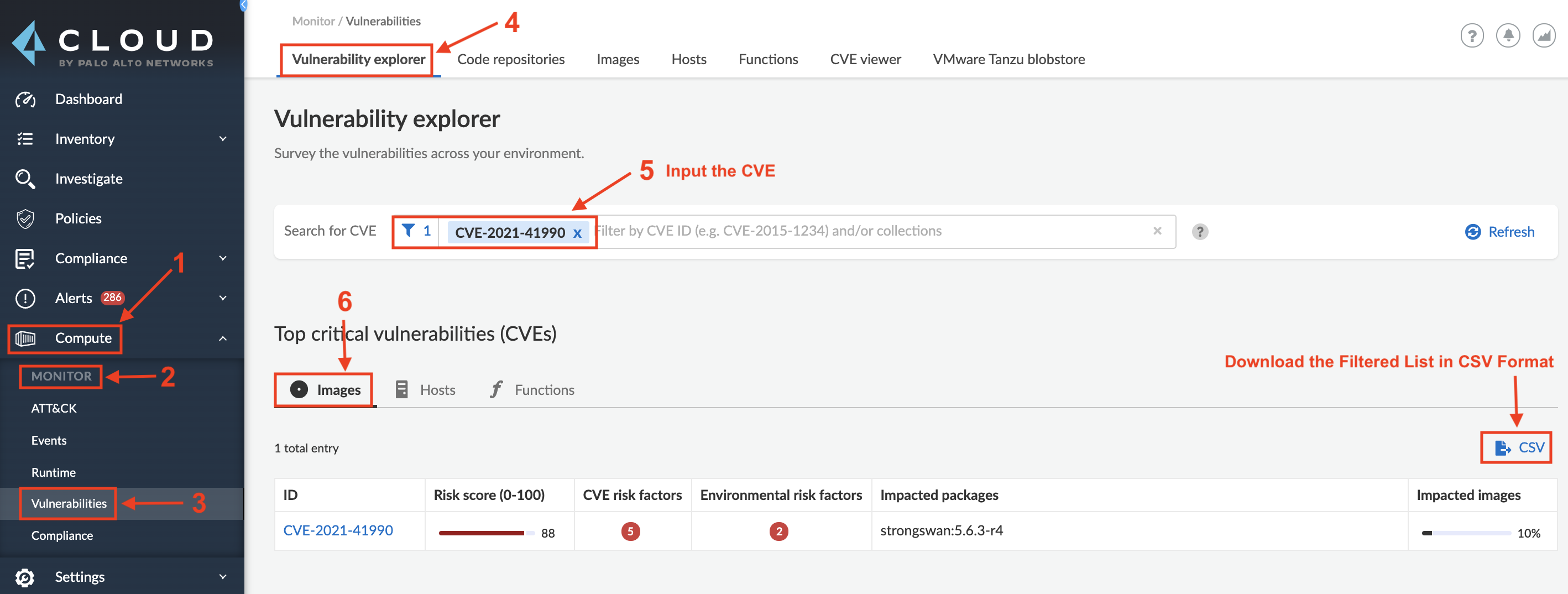Screen dimensions: 1568x594
Task: Click the Dashboard gauge icon
Action: point(25,99)
